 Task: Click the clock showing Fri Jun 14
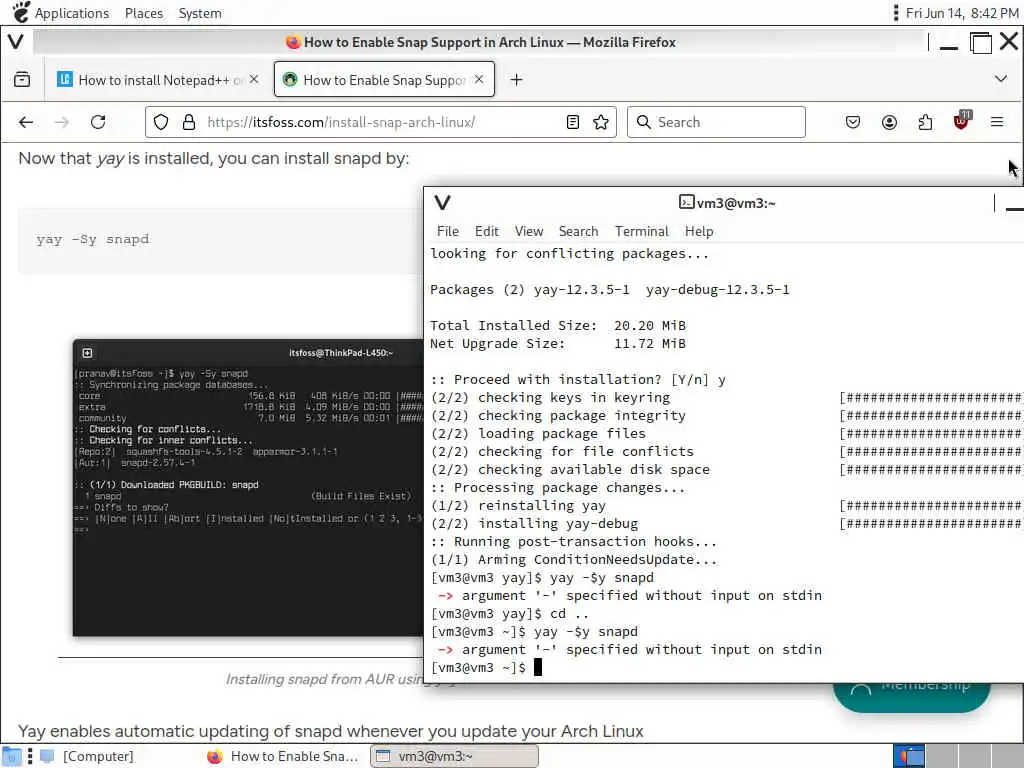961,13
